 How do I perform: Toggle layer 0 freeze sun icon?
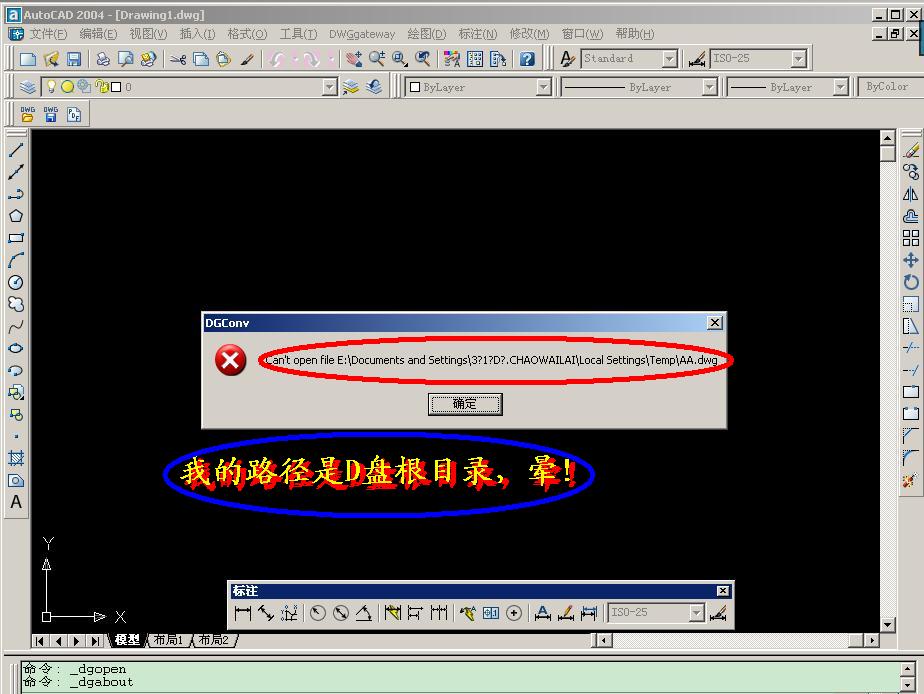68,87
